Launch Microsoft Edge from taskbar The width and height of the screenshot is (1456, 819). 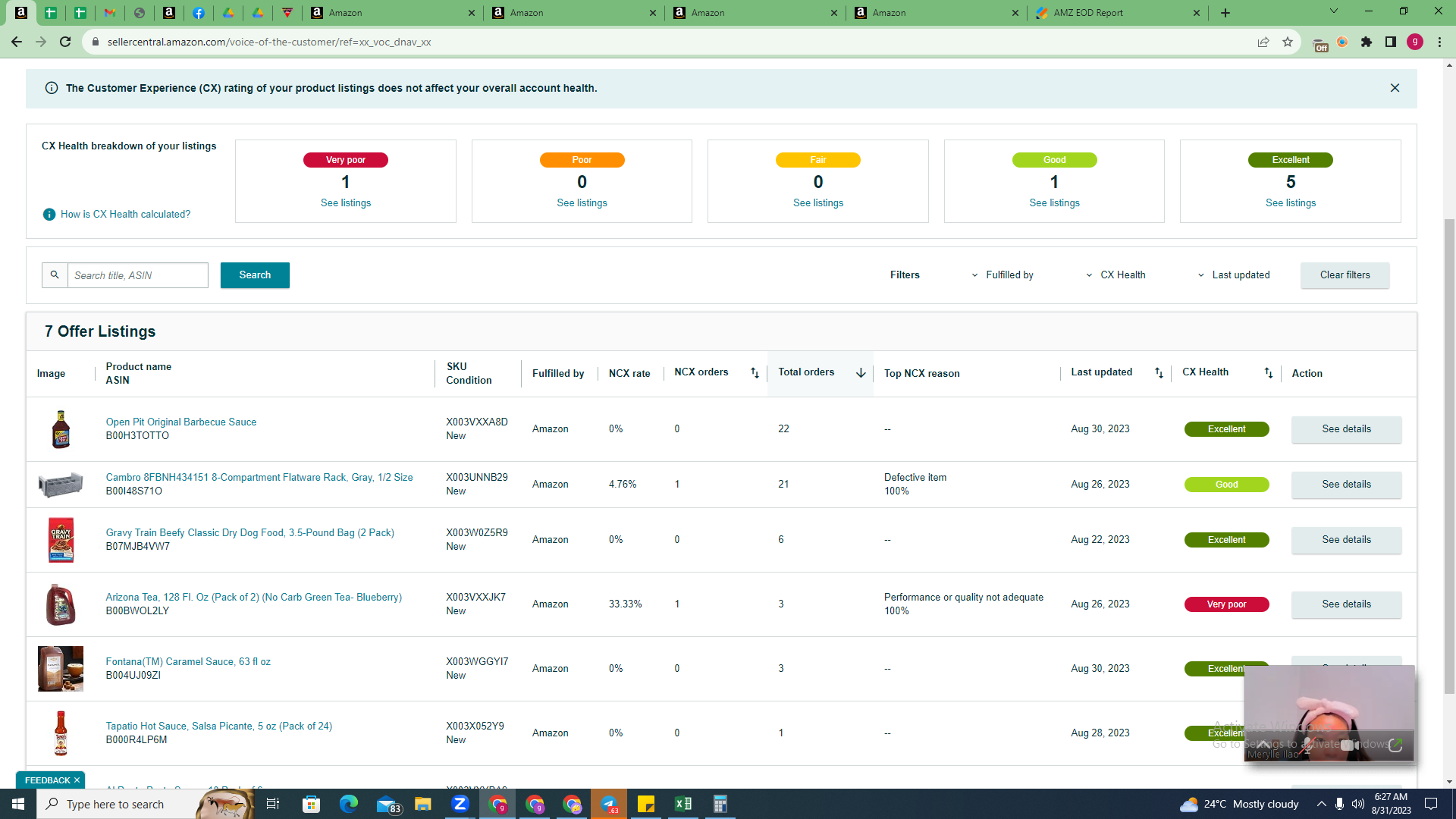click(349, 804)
